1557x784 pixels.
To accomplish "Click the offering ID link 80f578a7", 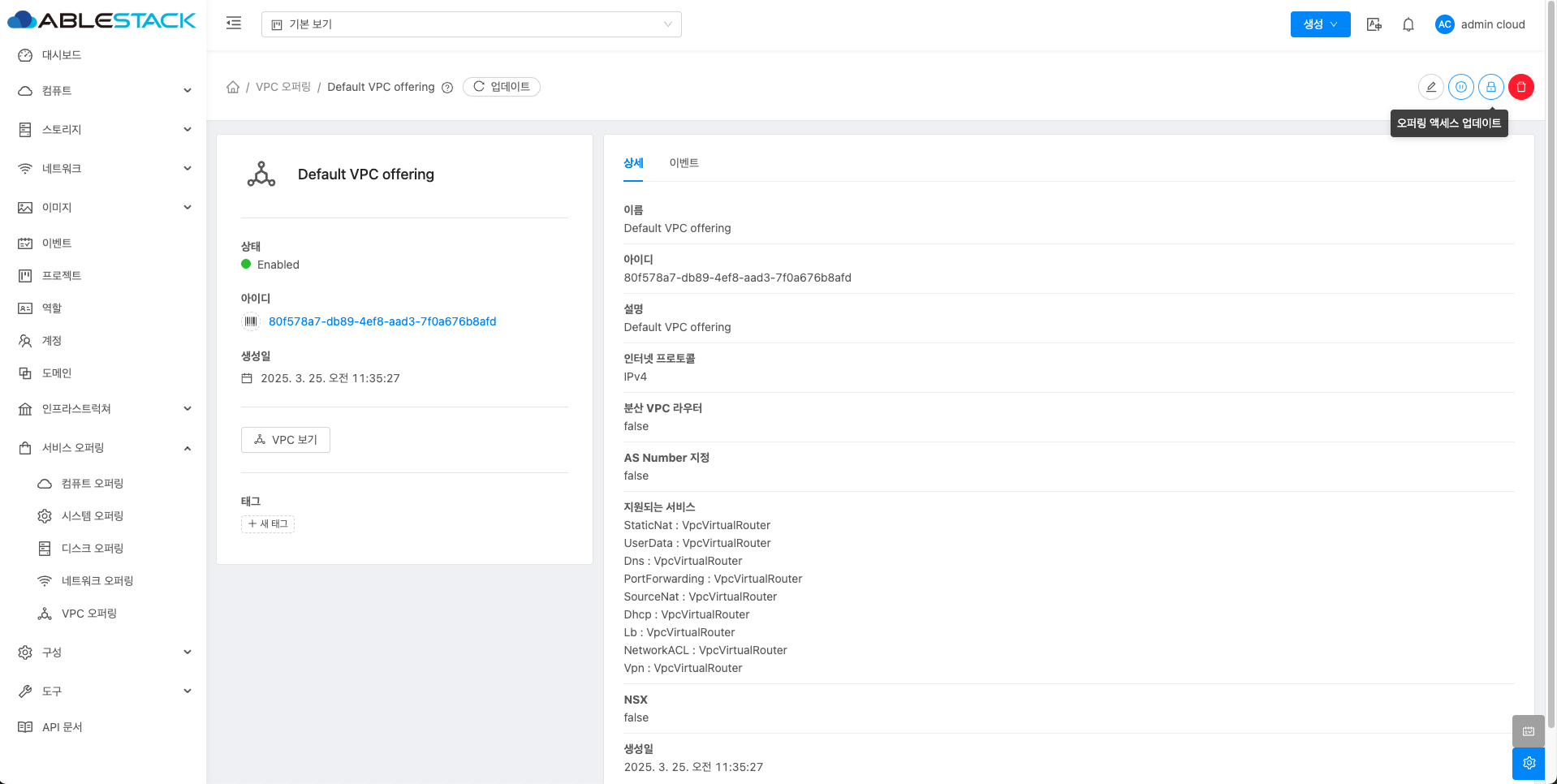I will (382, 321).
